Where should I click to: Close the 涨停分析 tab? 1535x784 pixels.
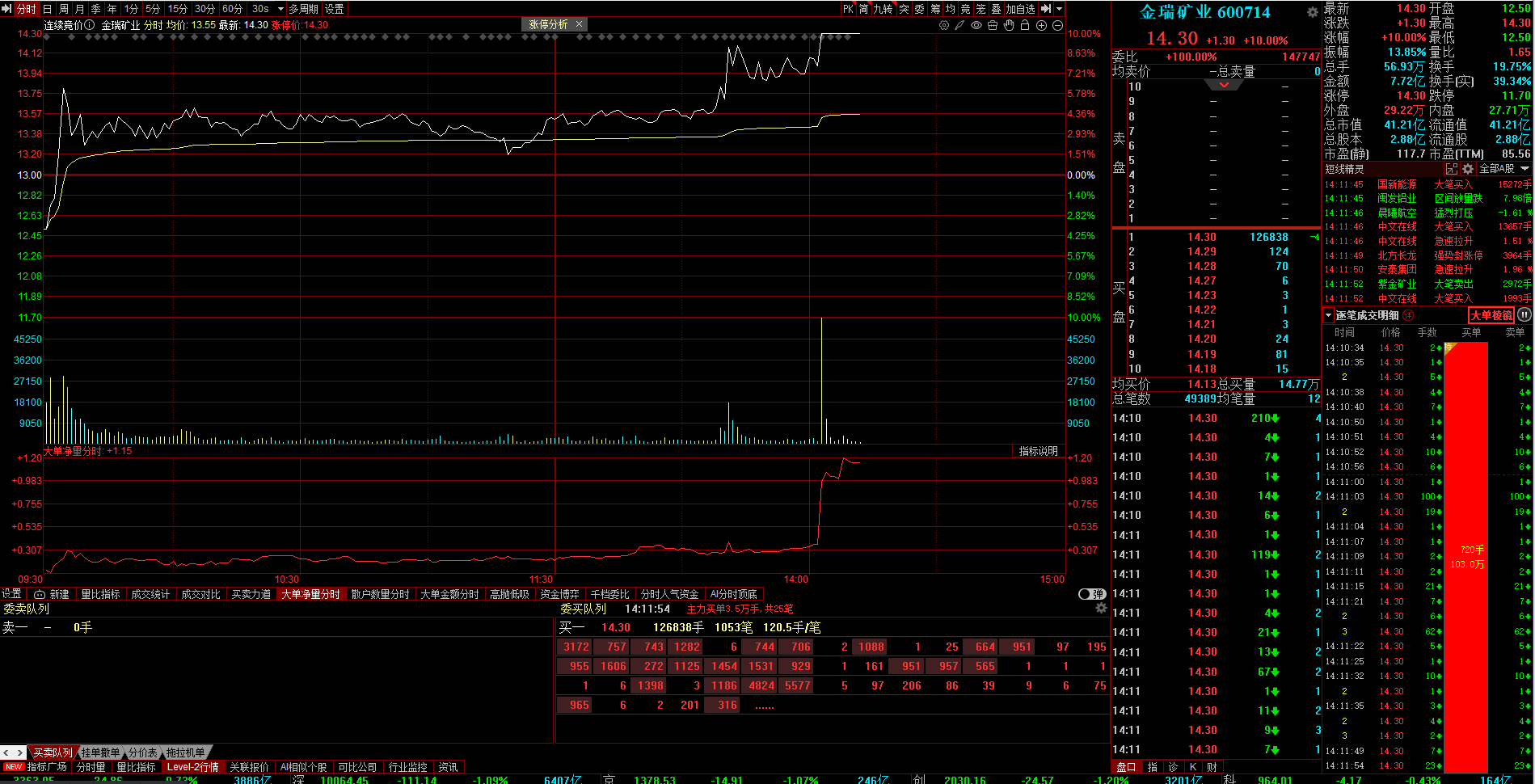(579, 24)
